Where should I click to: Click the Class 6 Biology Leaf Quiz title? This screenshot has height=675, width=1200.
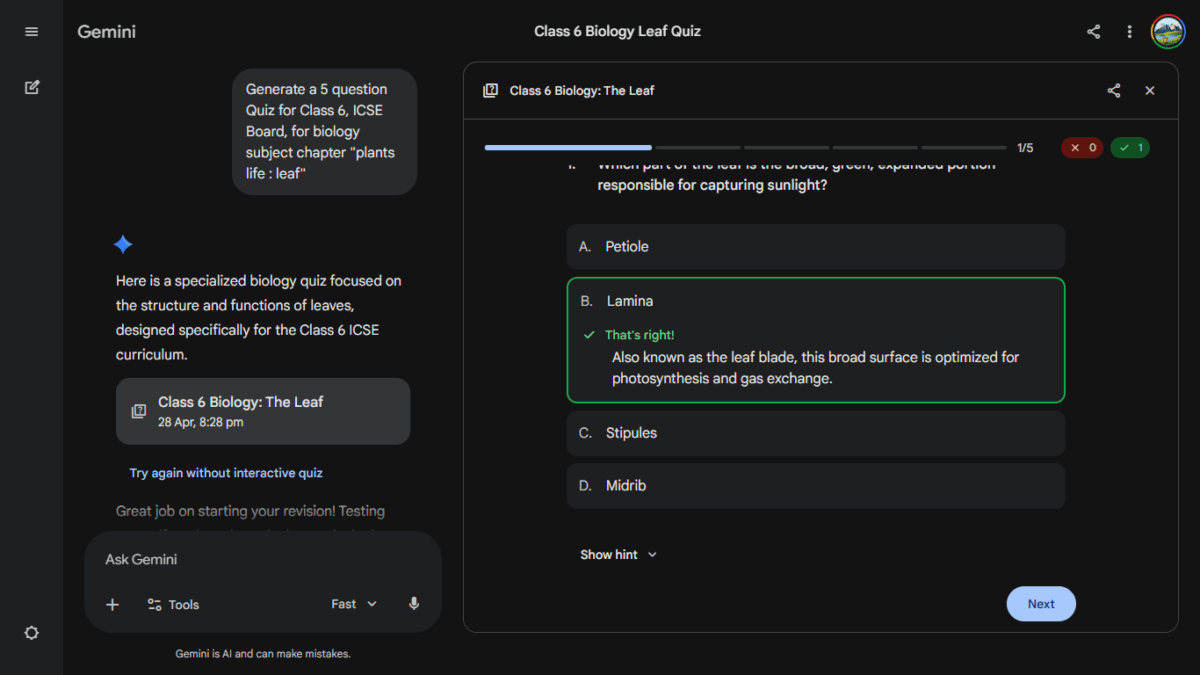pos(617,31)
